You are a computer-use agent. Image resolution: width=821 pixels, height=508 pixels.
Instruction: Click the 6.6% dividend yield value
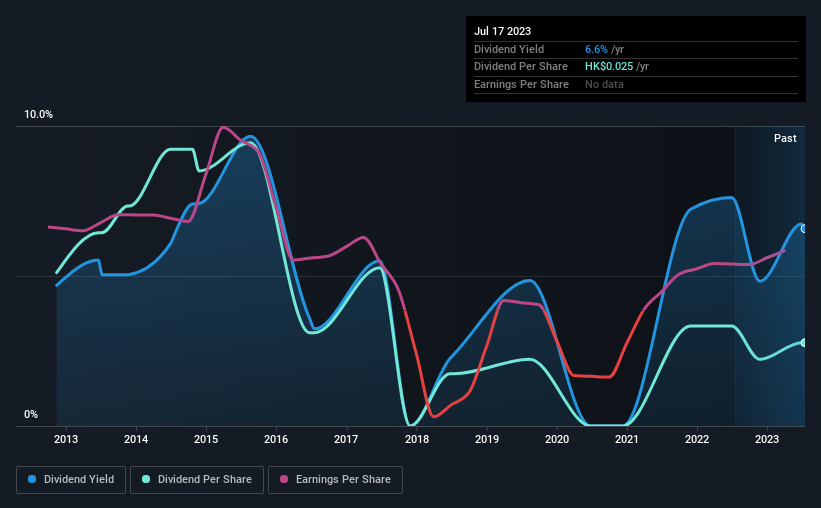point(596,49)
